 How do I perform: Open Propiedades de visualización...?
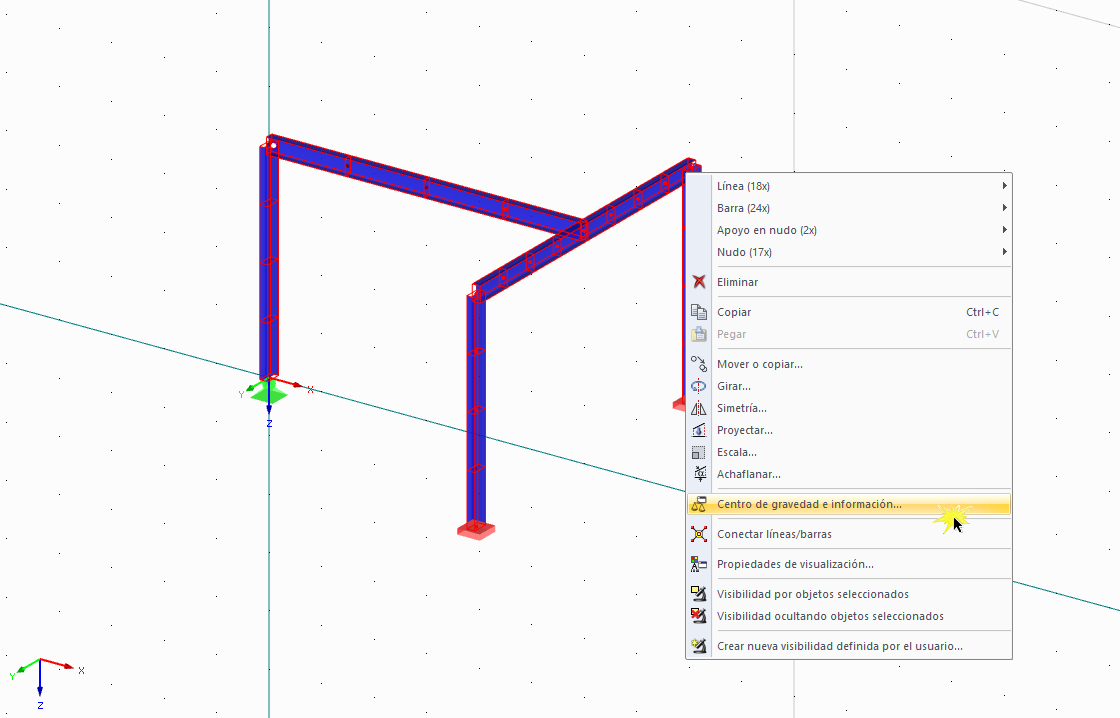tap(849, 564)
